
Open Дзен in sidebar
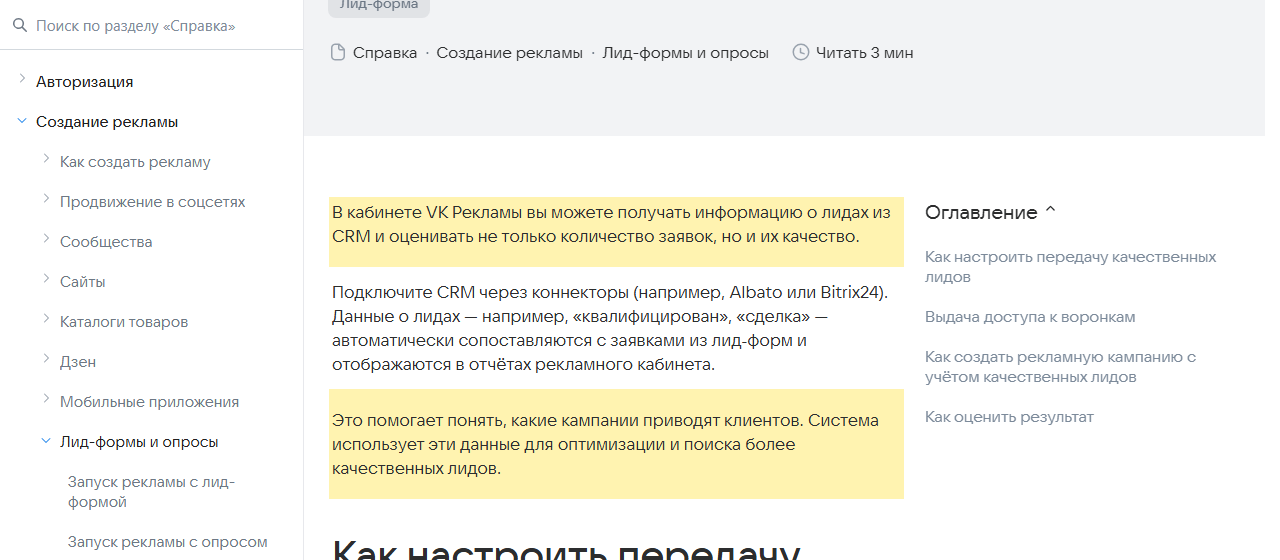tap(78, 362)
